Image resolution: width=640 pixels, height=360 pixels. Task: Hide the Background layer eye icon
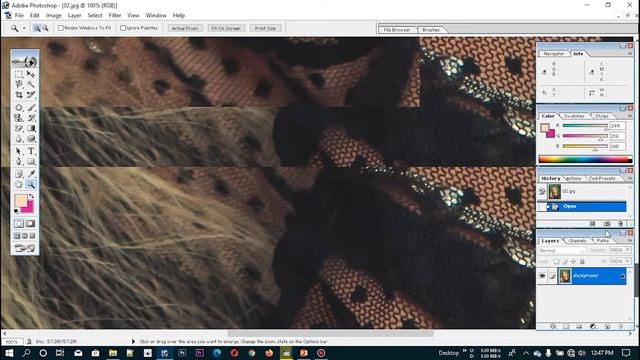[542, 276]
